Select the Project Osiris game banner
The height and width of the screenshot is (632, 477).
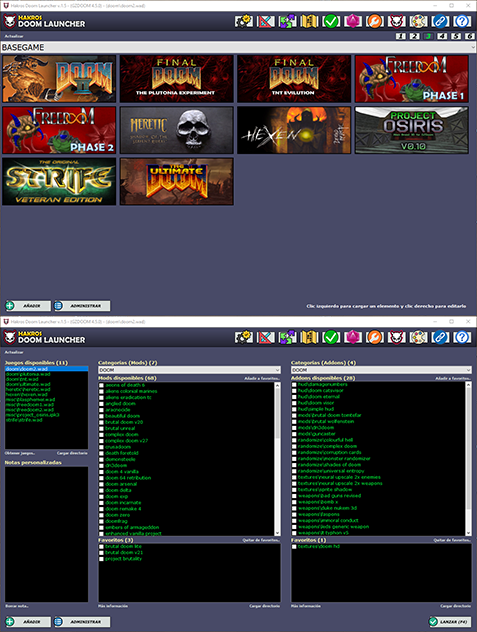[412, 130]
